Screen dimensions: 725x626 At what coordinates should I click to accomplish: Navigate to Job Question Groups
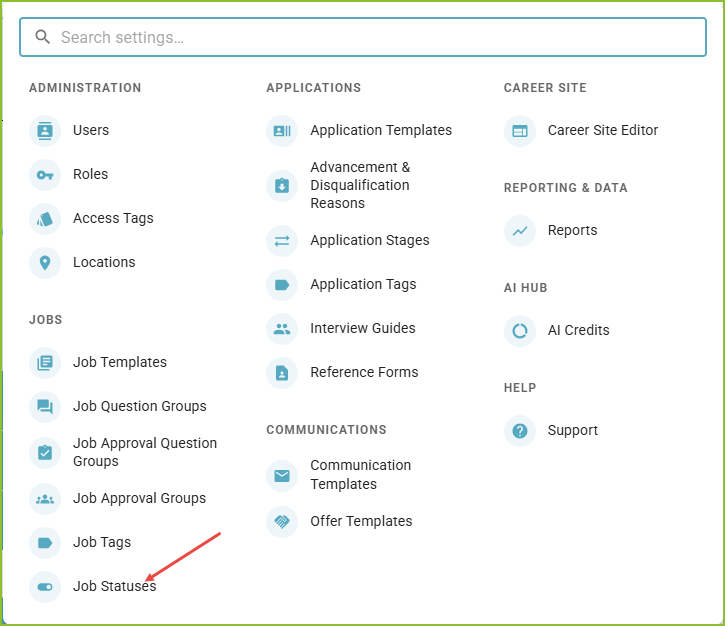click(140, 406)
